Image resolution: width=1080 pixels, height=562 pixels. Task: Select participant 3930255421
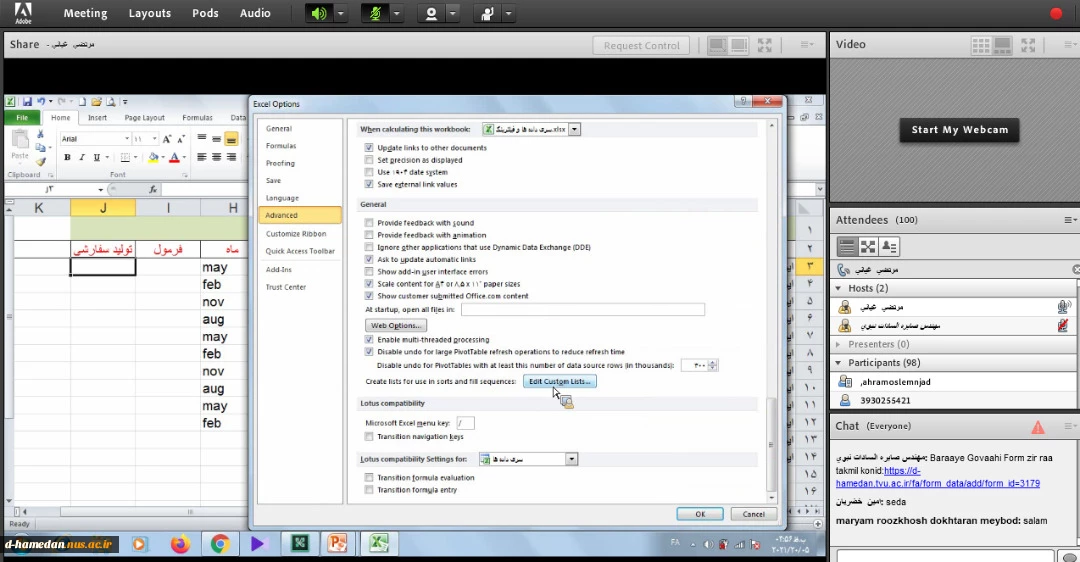954,400
